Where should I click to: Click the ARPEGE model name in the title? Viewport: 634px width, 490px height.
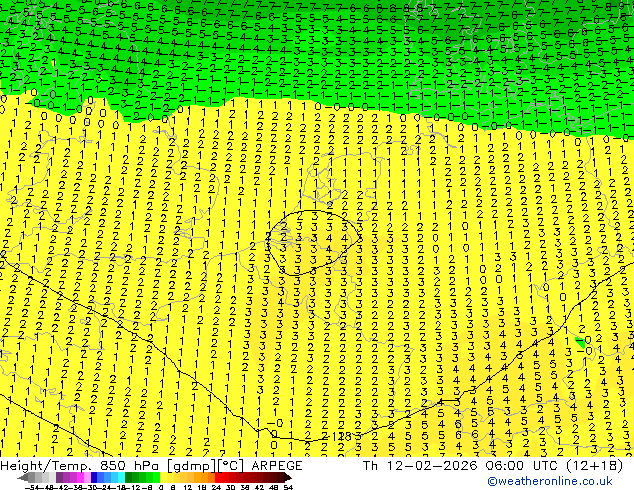277,466
